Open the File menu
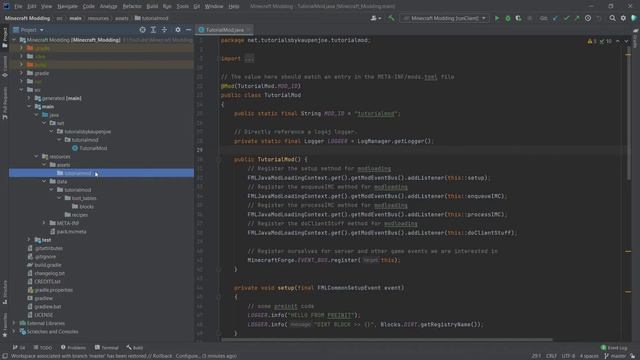The image size is (640, 360). (x=18, y=7)
